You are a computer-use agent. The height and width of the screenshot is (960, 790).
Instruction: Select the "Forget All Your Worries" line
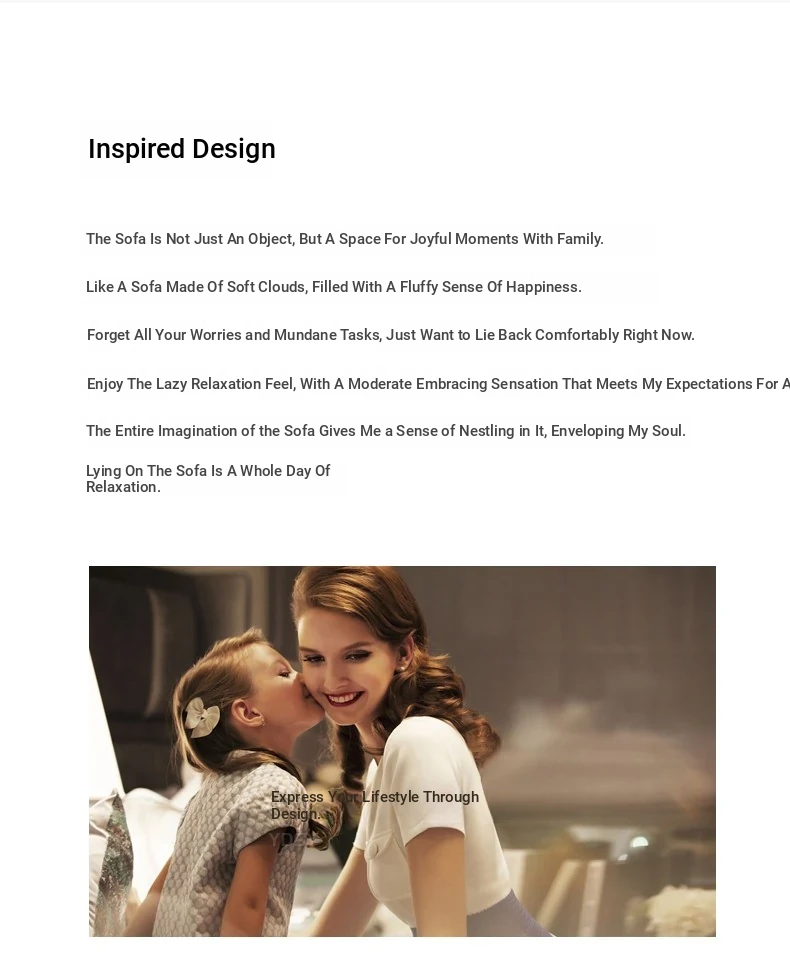pyautogui.click(x=390, y=335)
